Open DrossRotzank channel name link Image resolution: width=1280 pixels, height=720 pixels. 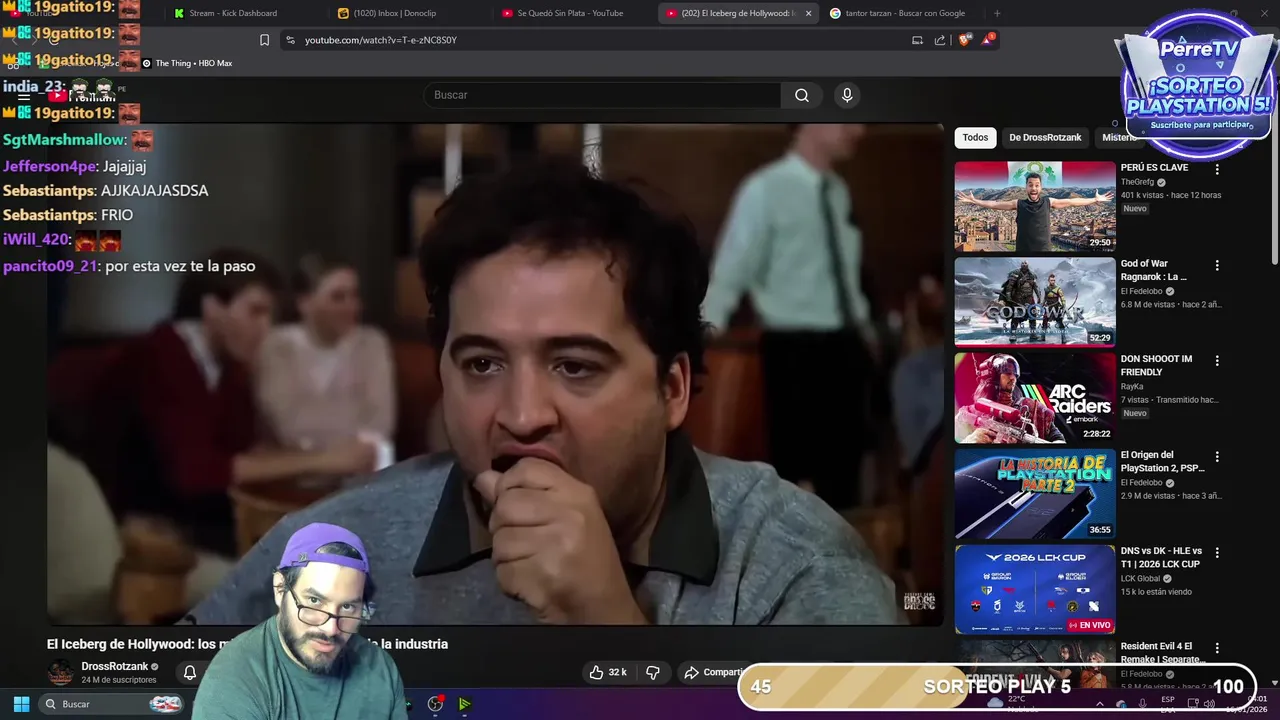click(x=114, y=666)
